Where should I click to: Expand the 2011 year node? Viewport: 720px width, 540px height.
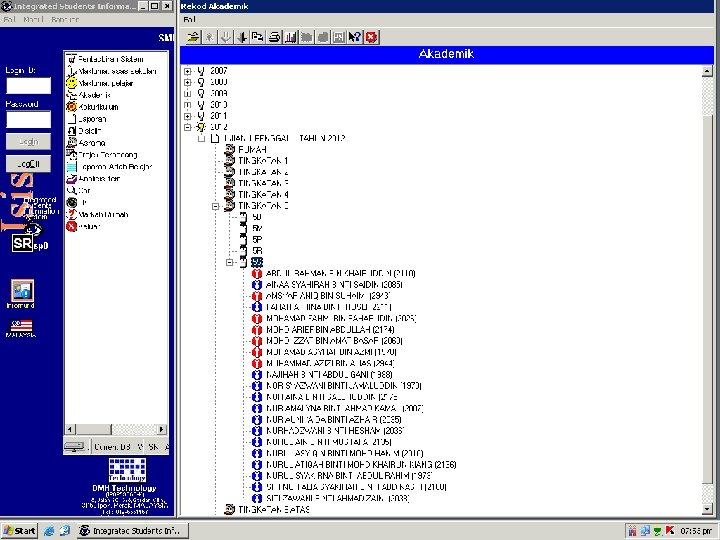click(187, 116)
